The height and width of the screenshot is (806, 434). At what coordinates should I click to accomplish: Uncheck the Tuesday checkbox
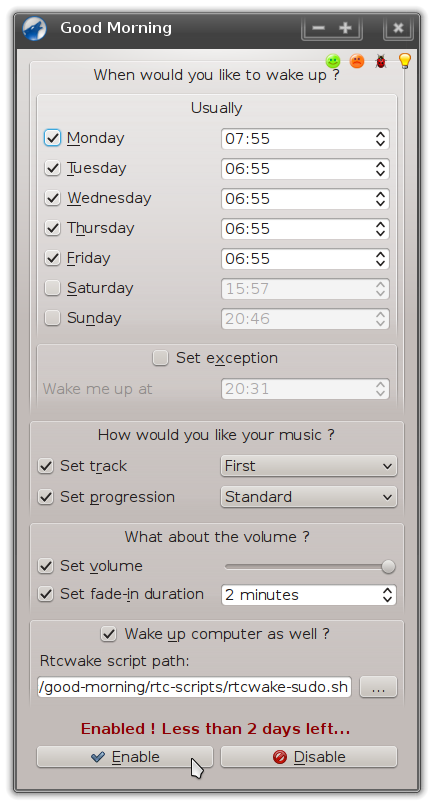[52, 168]
